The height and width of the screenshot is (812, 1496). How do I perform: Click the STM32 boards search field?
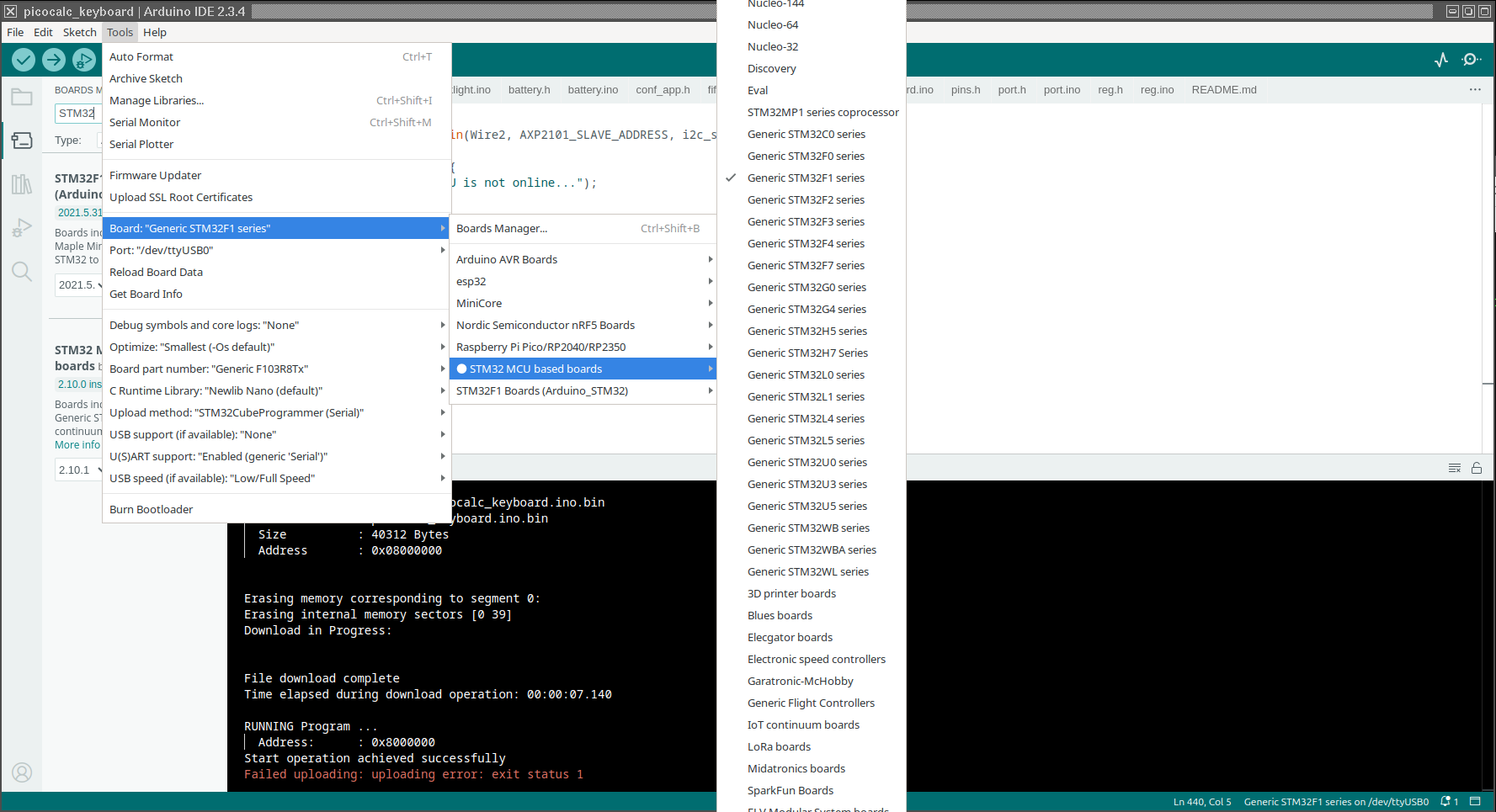[x=77, y=114]
